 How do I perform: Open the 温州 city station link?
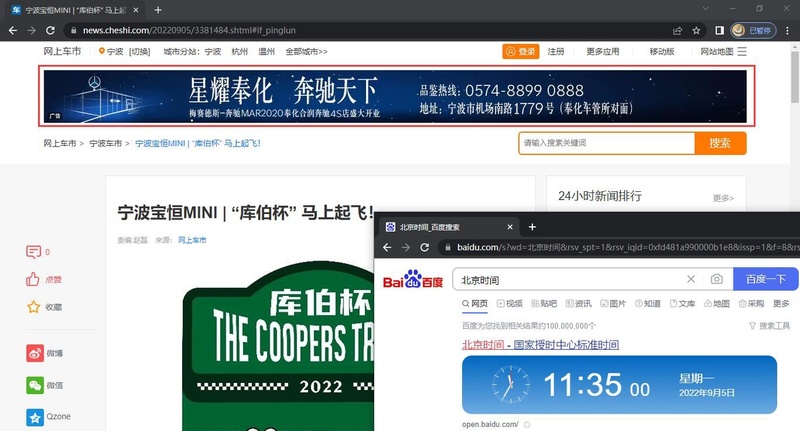point(266,52)
